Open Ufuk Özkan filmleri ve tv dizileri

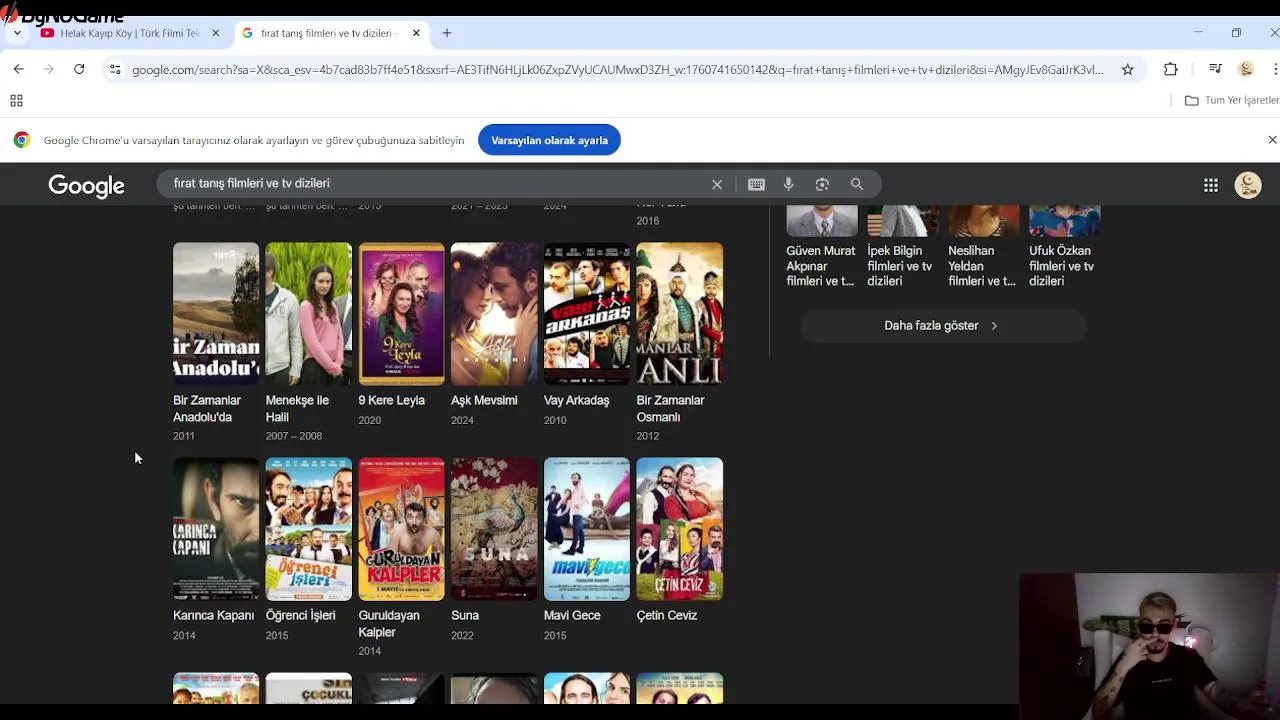1061,266
